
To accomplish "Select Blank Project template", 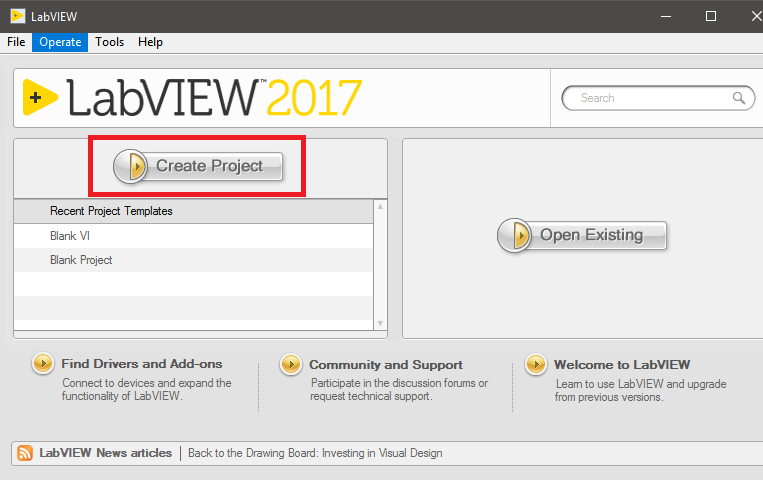I will pos(194,260).
